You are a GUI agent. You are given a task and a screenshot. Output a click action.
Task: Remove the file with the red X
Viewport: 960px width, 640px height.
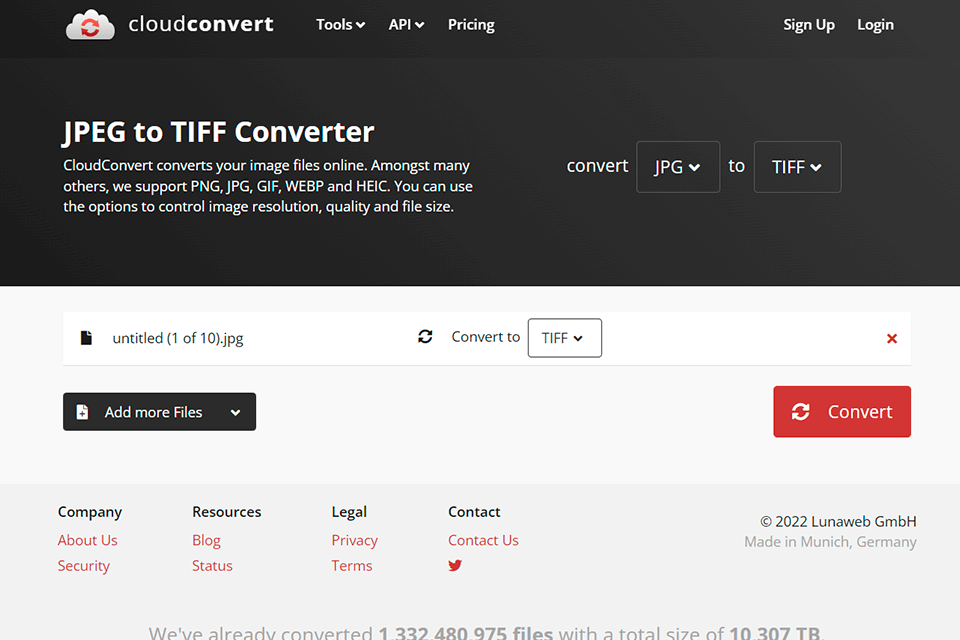pyautogui.click(x=891, y=339)
